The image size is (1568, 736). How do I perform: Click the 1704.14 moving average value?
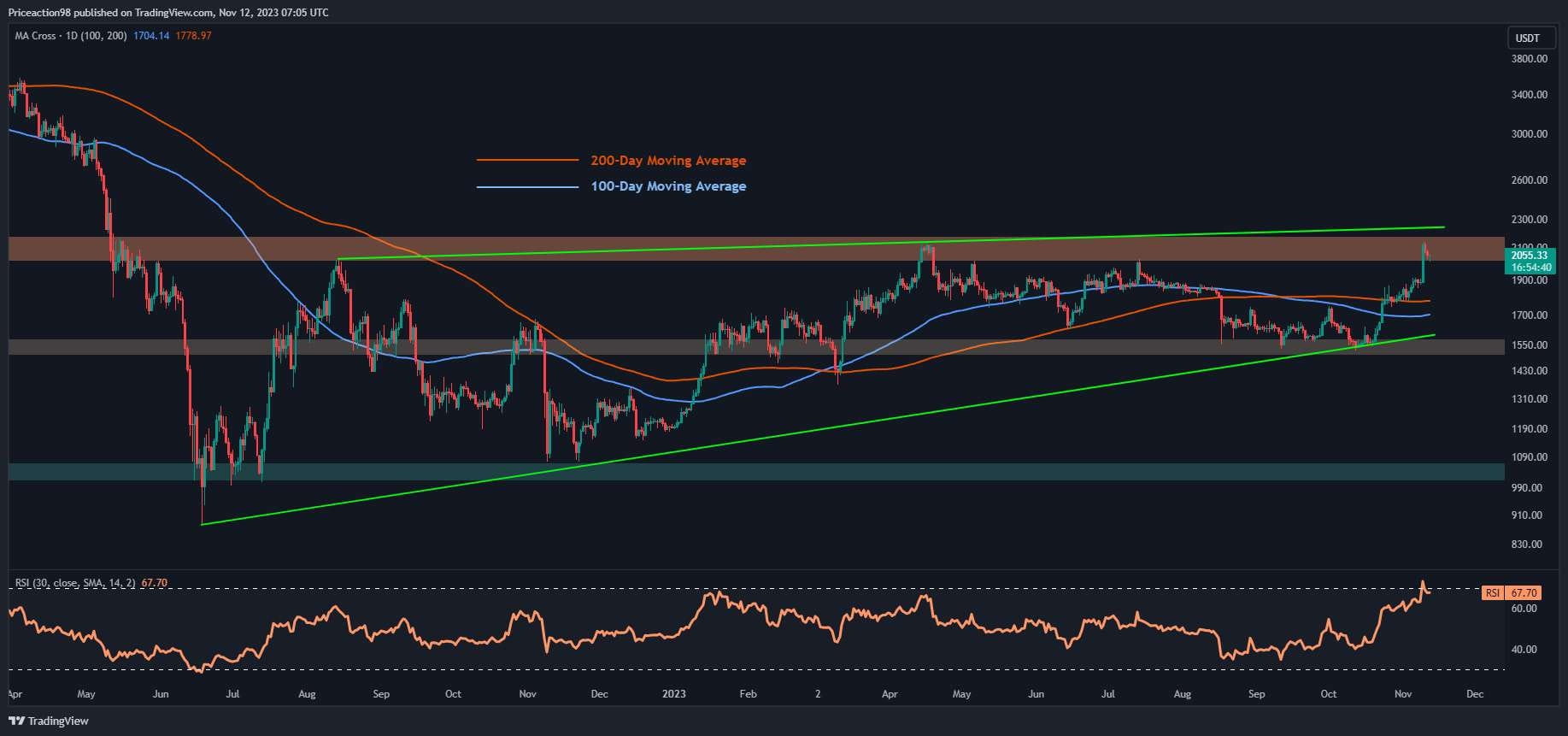coord(151,36)
